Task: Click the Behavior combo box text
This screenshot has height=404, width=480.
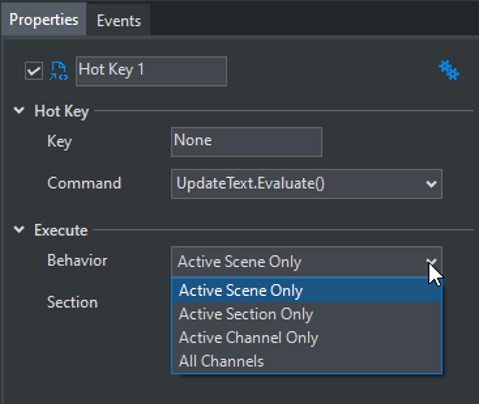Action: [240, 262]
